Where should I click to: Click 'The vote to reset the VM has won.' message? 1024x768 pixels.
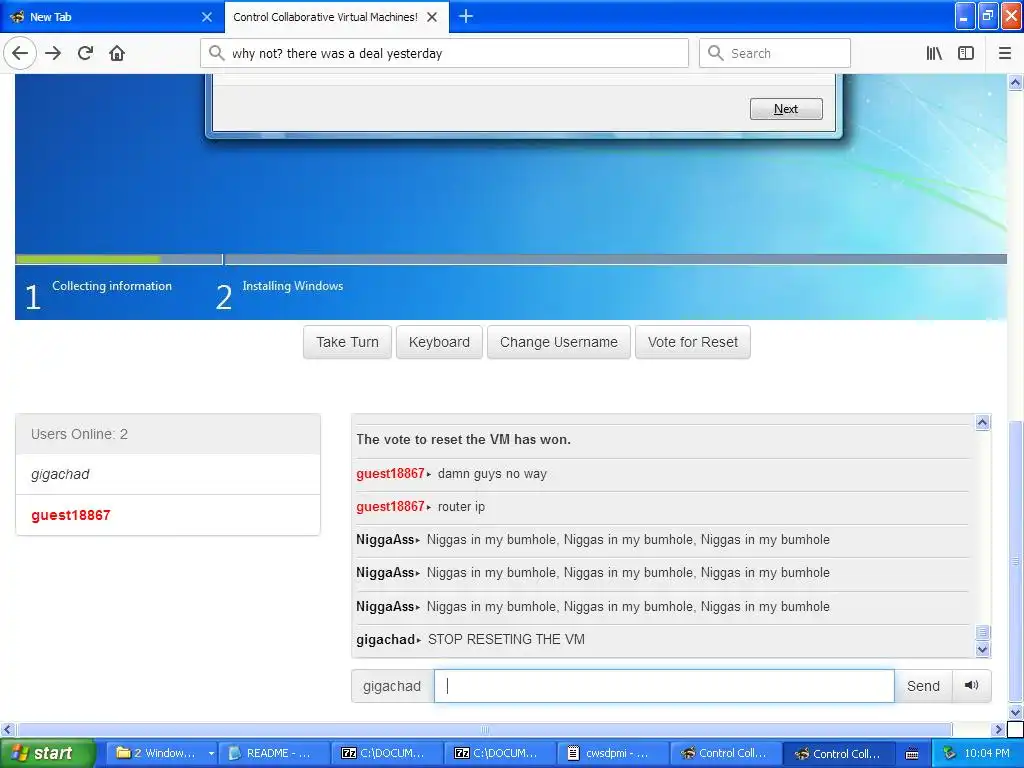(464, 440)
